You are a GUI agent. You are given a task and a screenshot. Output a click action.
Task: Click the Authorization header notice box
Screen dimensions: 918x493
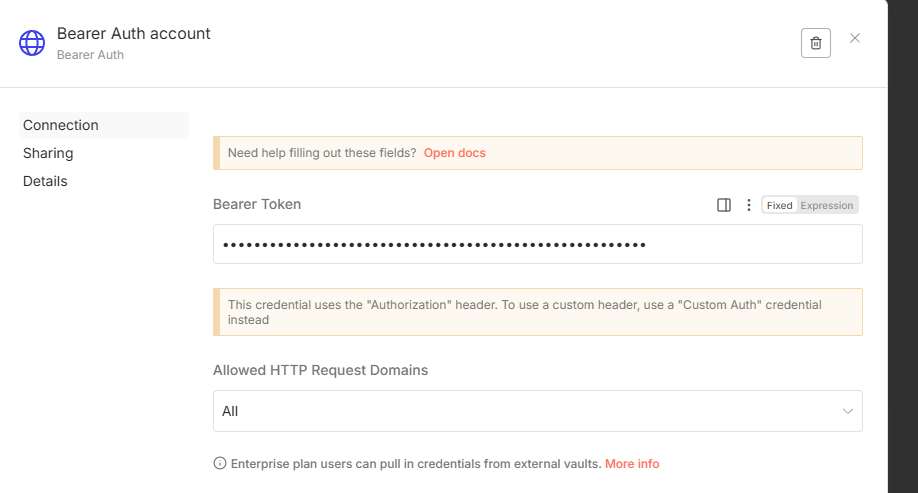[x=537, y=312]
